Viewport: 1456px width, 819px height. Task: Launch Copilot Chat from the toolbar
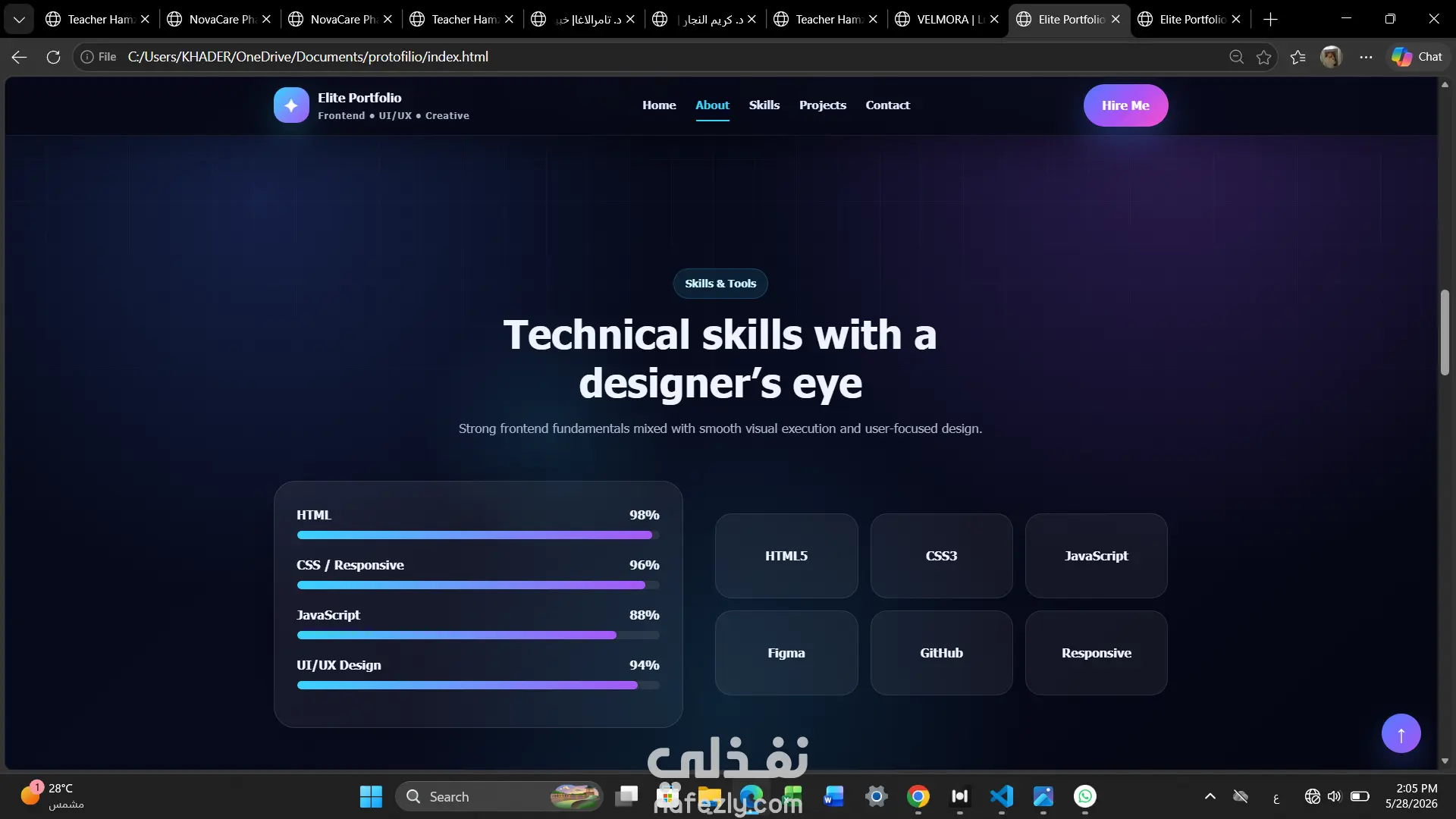[x=1417, y=57]
